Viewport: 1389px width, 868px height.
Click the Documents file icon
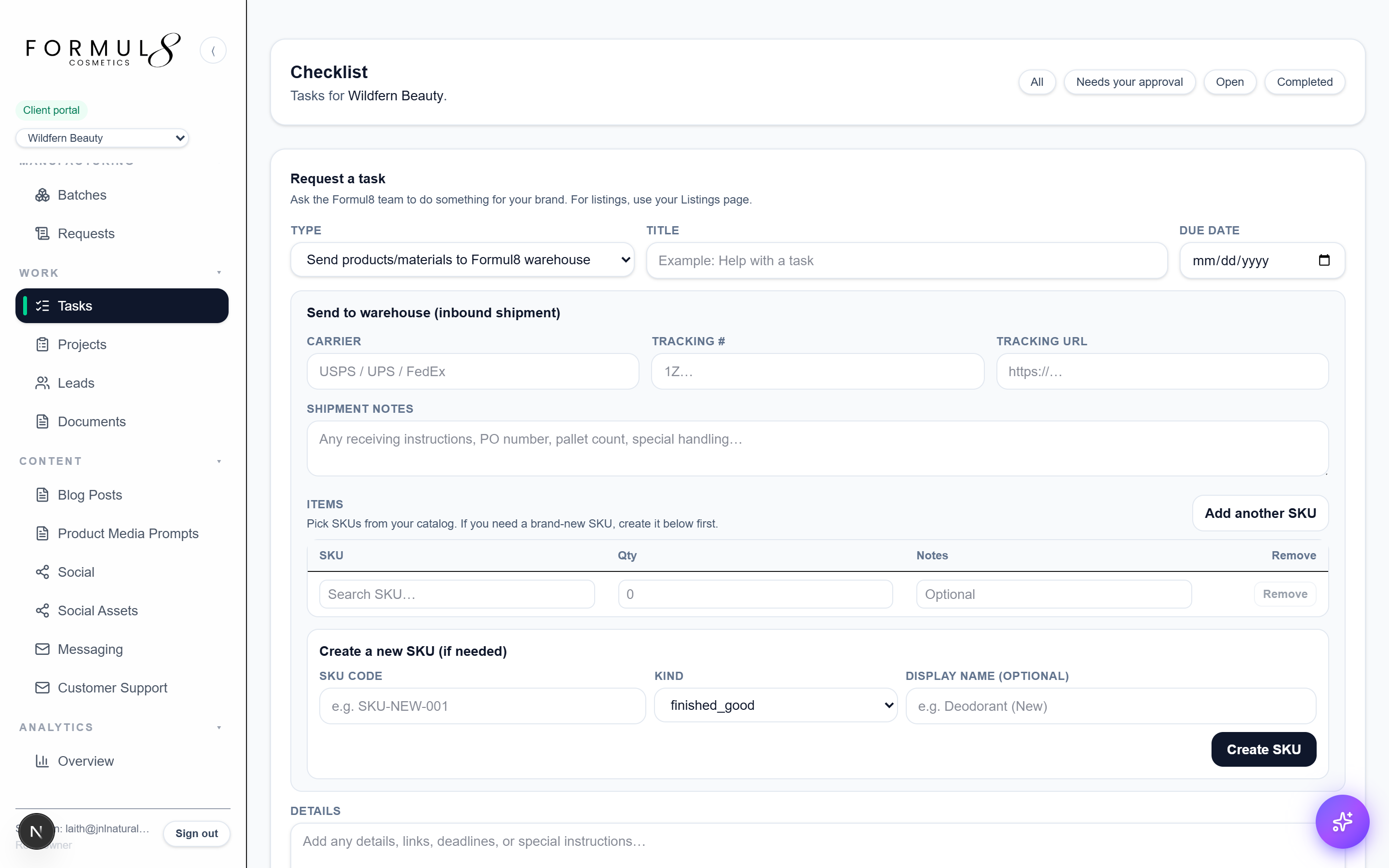[42, 421]
